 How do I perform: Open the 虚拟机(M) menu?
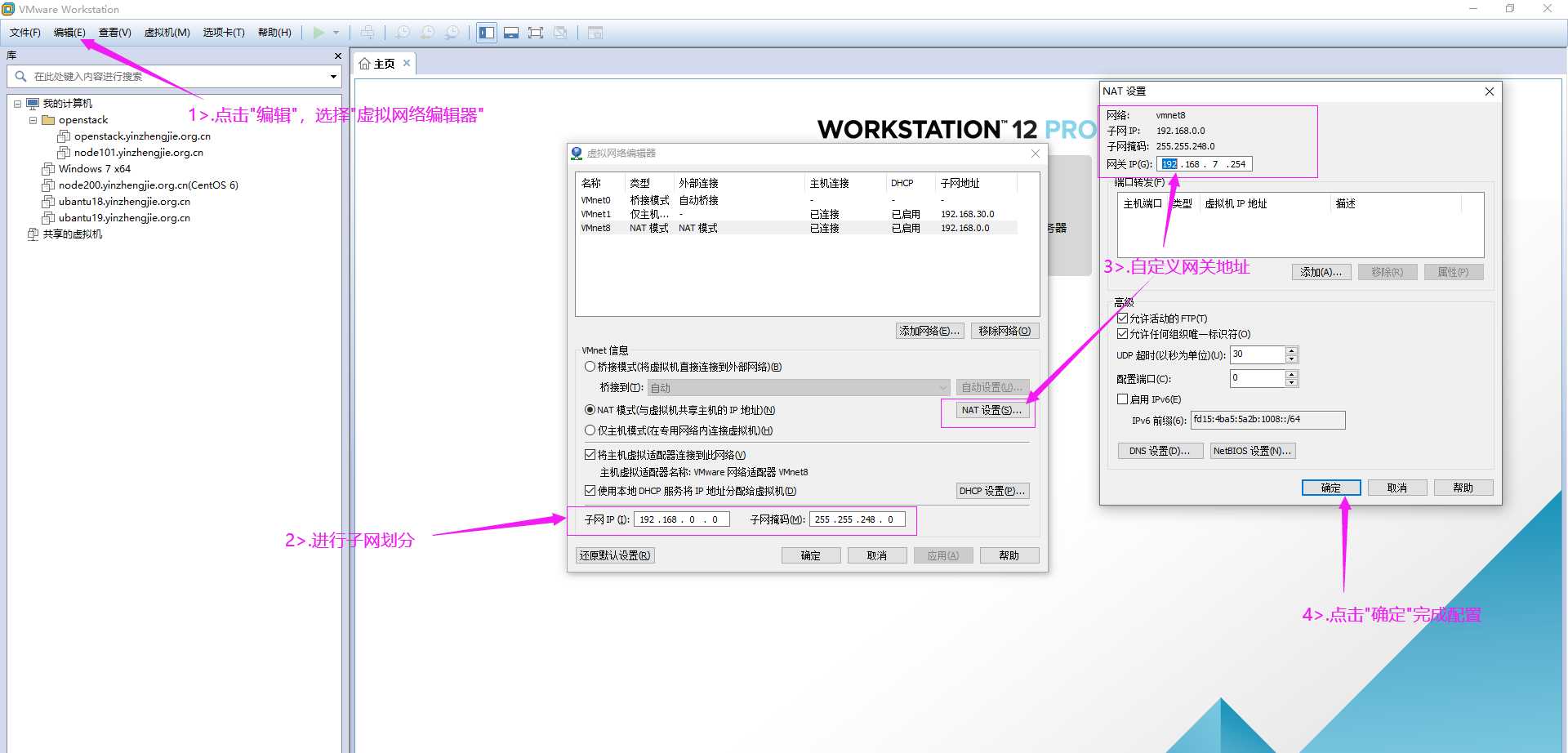pyautogui.click(x=167, y=33)
